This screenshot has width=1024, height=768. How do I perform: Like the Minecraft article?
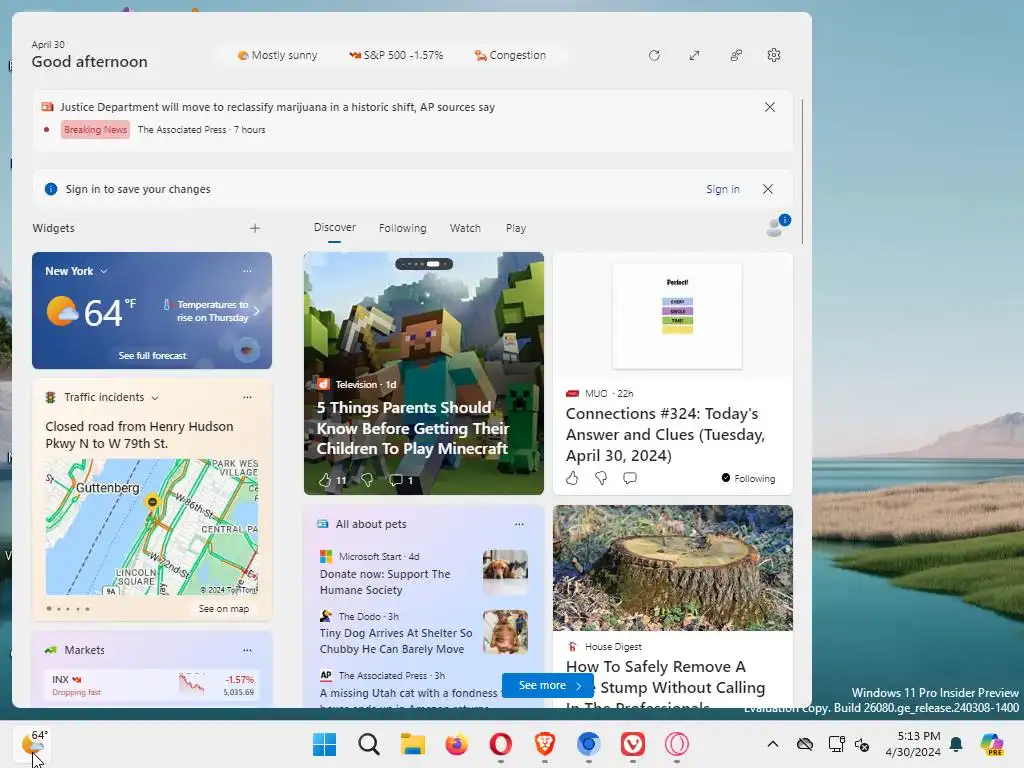(x=325, y=480)
